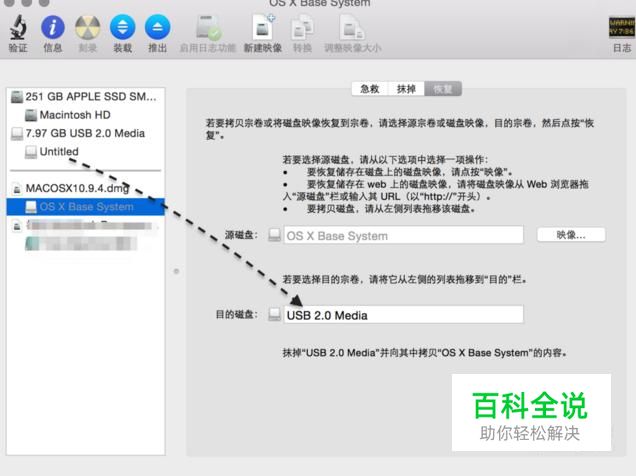The image size is (636, 476).
Task: Click the Burn (刻录) toolbar icon
Action: pos(88,28)
